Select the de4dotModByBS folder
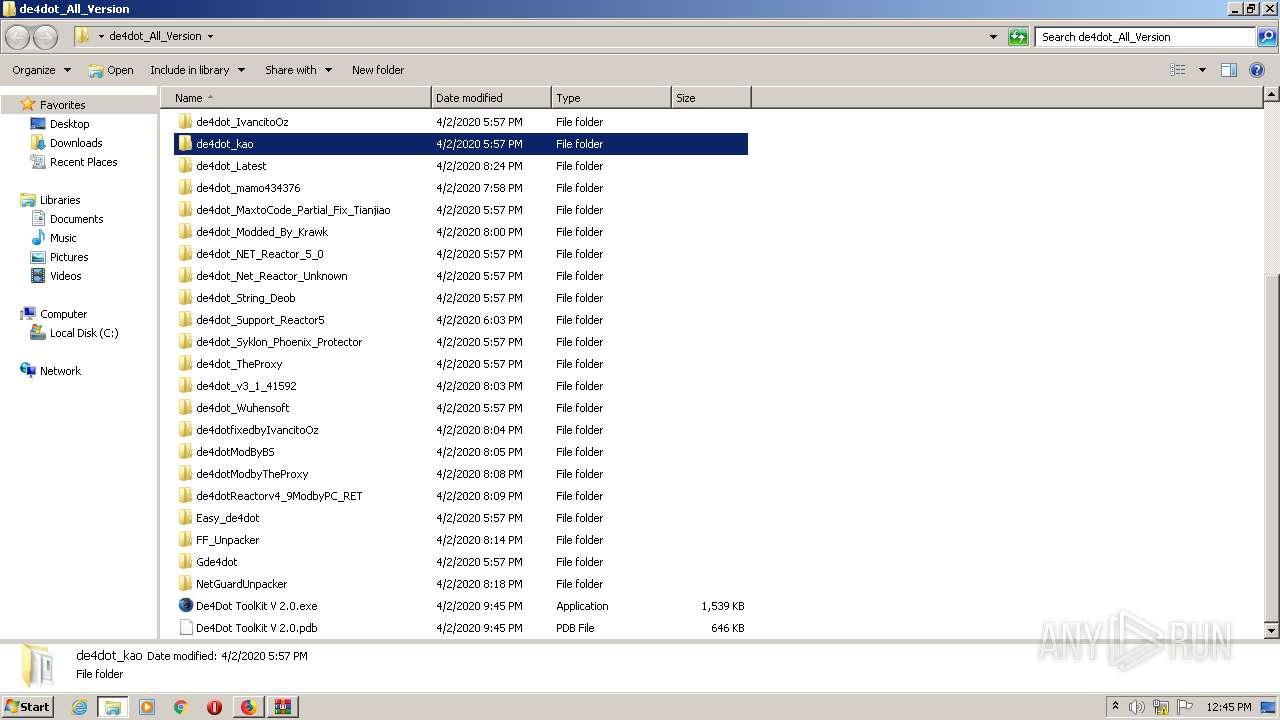The image size is (1280, 720). point(461,452)
